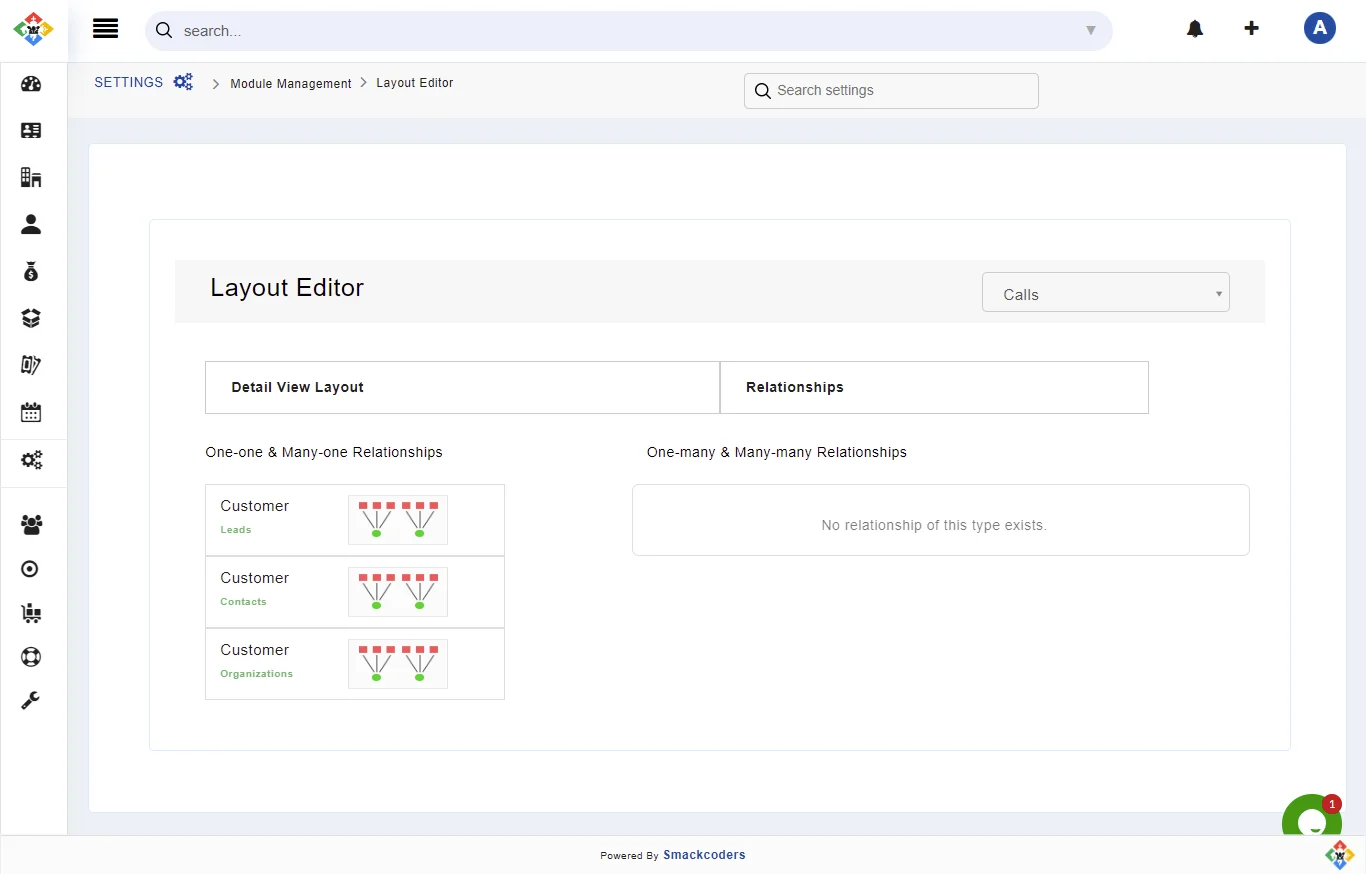Open the Relationships tab
Screen dimensions: 1366x874
tap(794, 387)
